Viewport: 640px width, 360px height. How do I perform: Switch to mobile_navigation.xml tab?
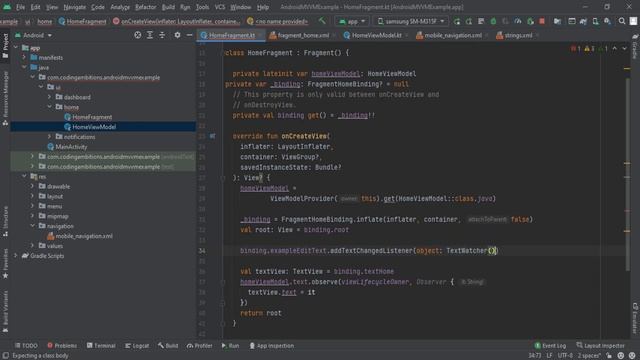pyautogui.click(x=453, y=36)
